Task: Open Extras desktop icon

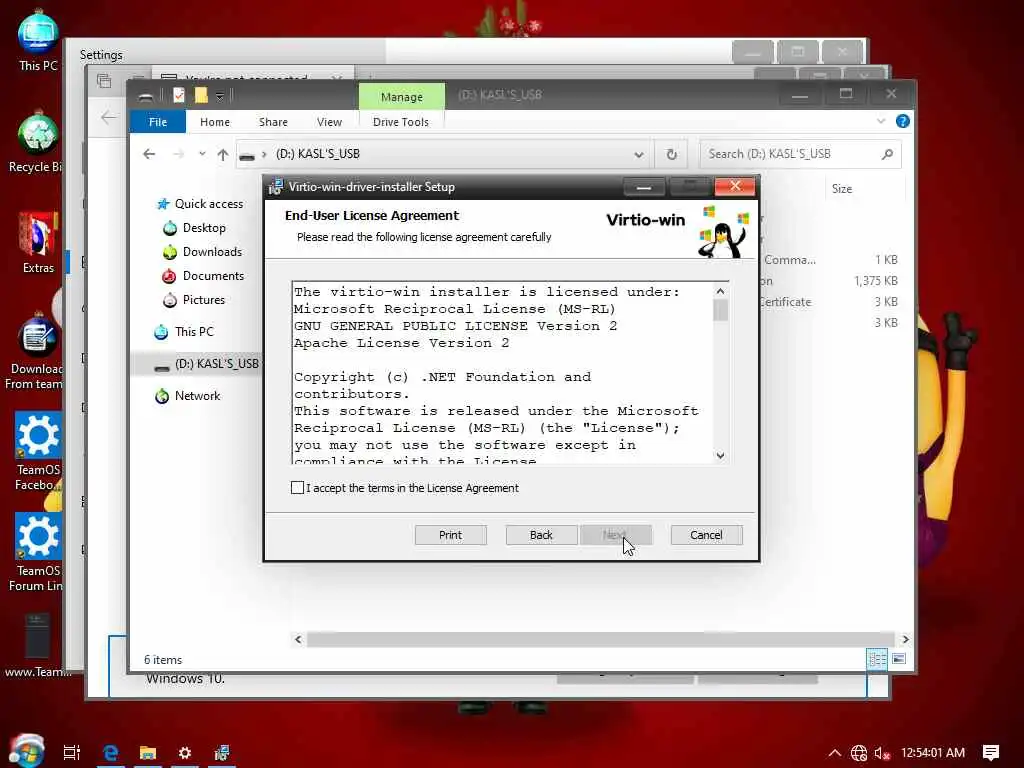Action: click(x=38, y=243)
